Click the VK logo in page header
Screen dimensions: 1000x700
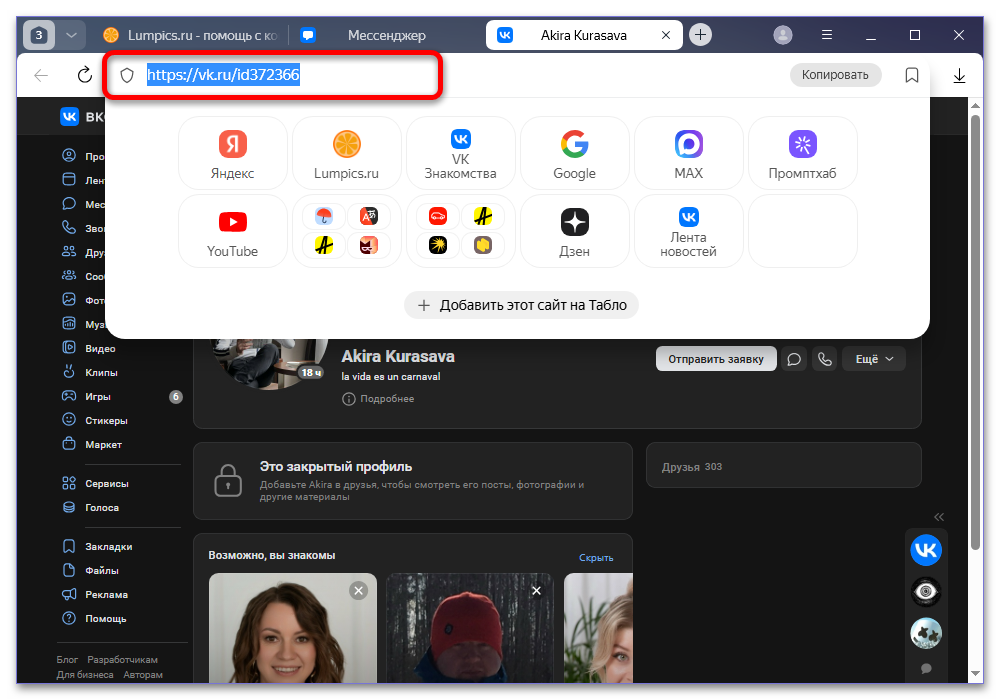[x=69, y=116]
